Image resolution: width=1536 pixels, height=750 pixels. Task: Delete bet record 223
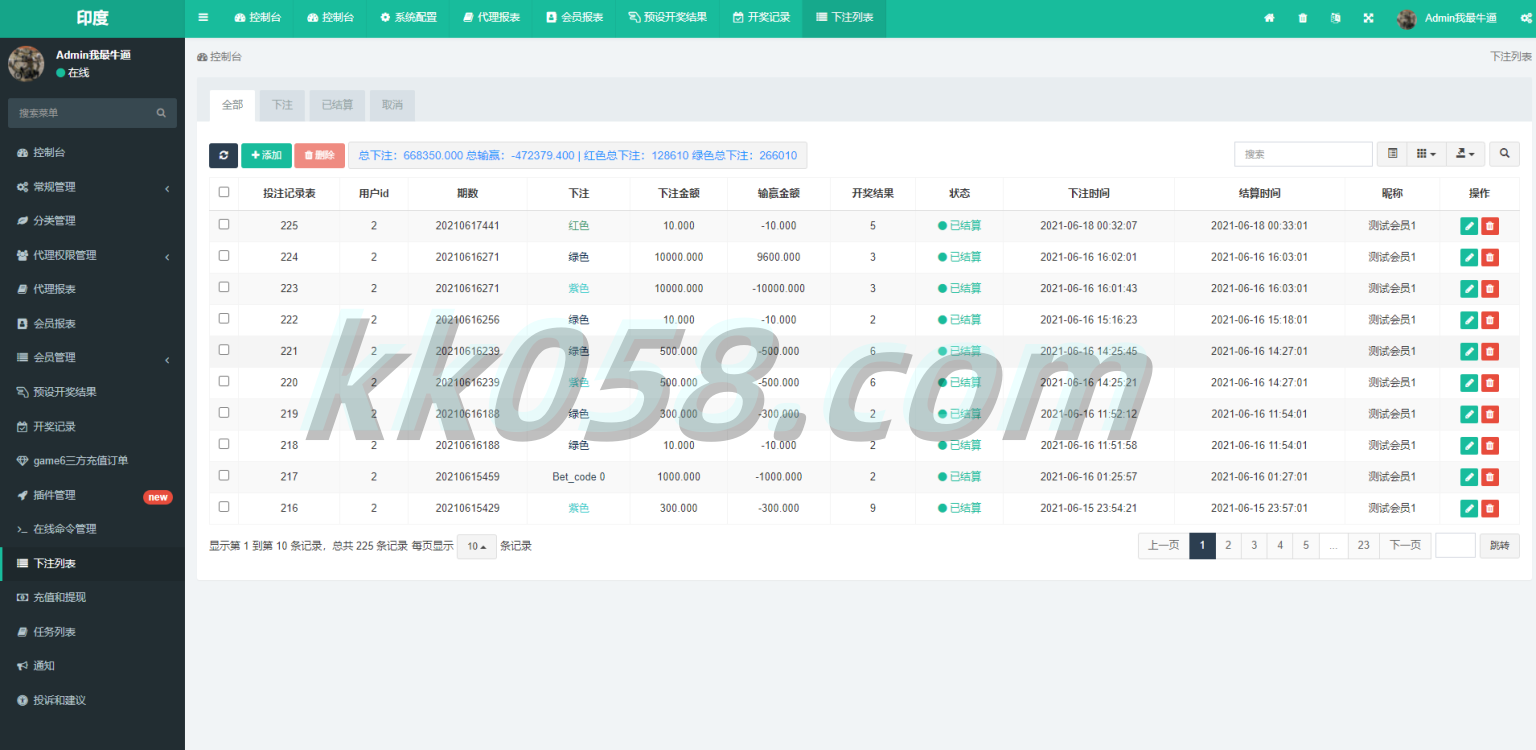1490,289
